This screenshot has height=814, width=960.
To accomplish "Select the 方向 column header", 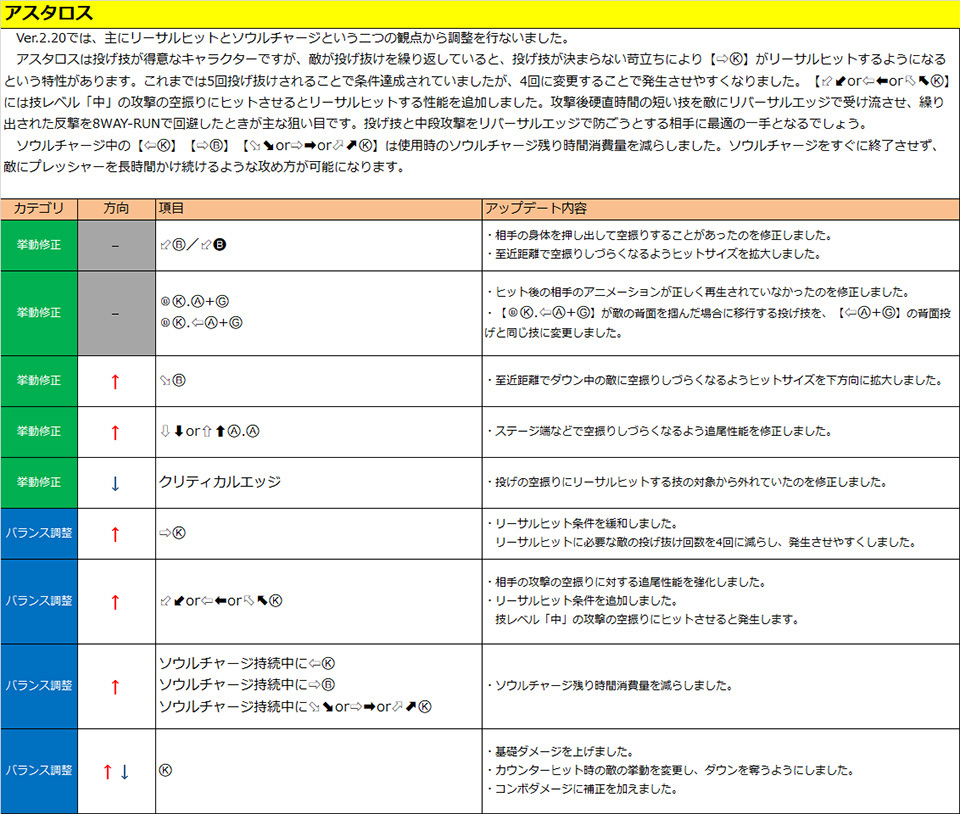I will (116, 209).
